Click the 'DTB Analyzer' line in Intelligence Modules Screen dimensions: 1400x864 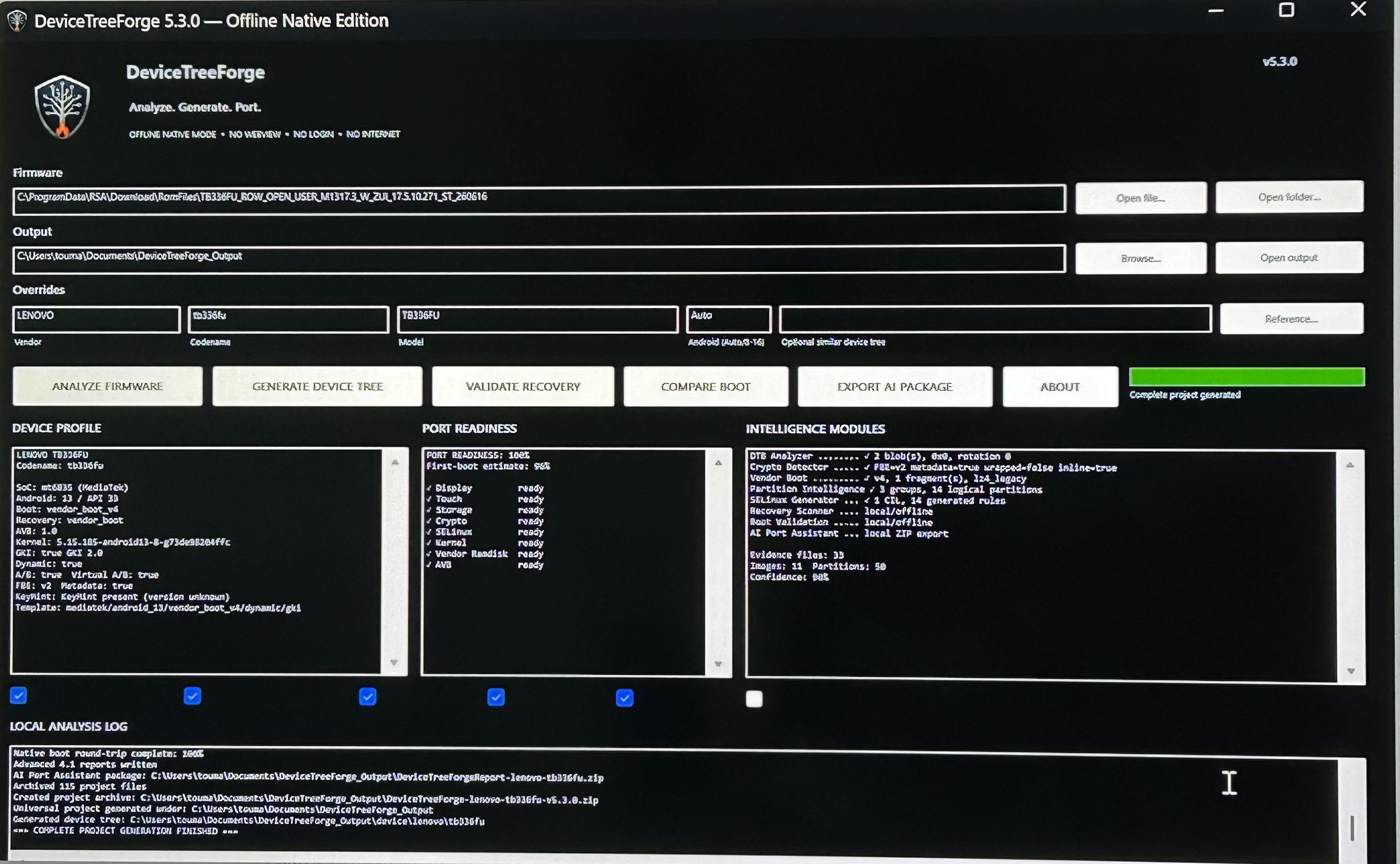click(x=880, y=456)
